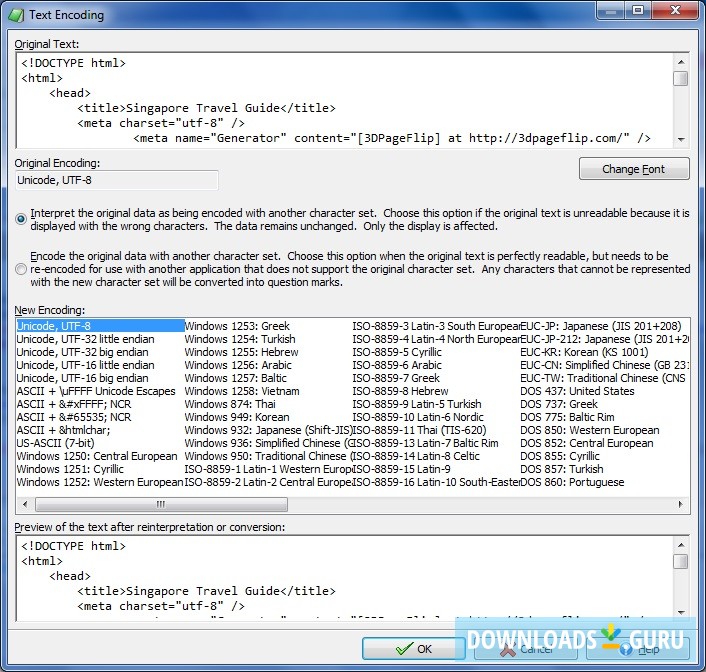
Task: Select Windows 1254: Turkish
Action: coord(240,339)
